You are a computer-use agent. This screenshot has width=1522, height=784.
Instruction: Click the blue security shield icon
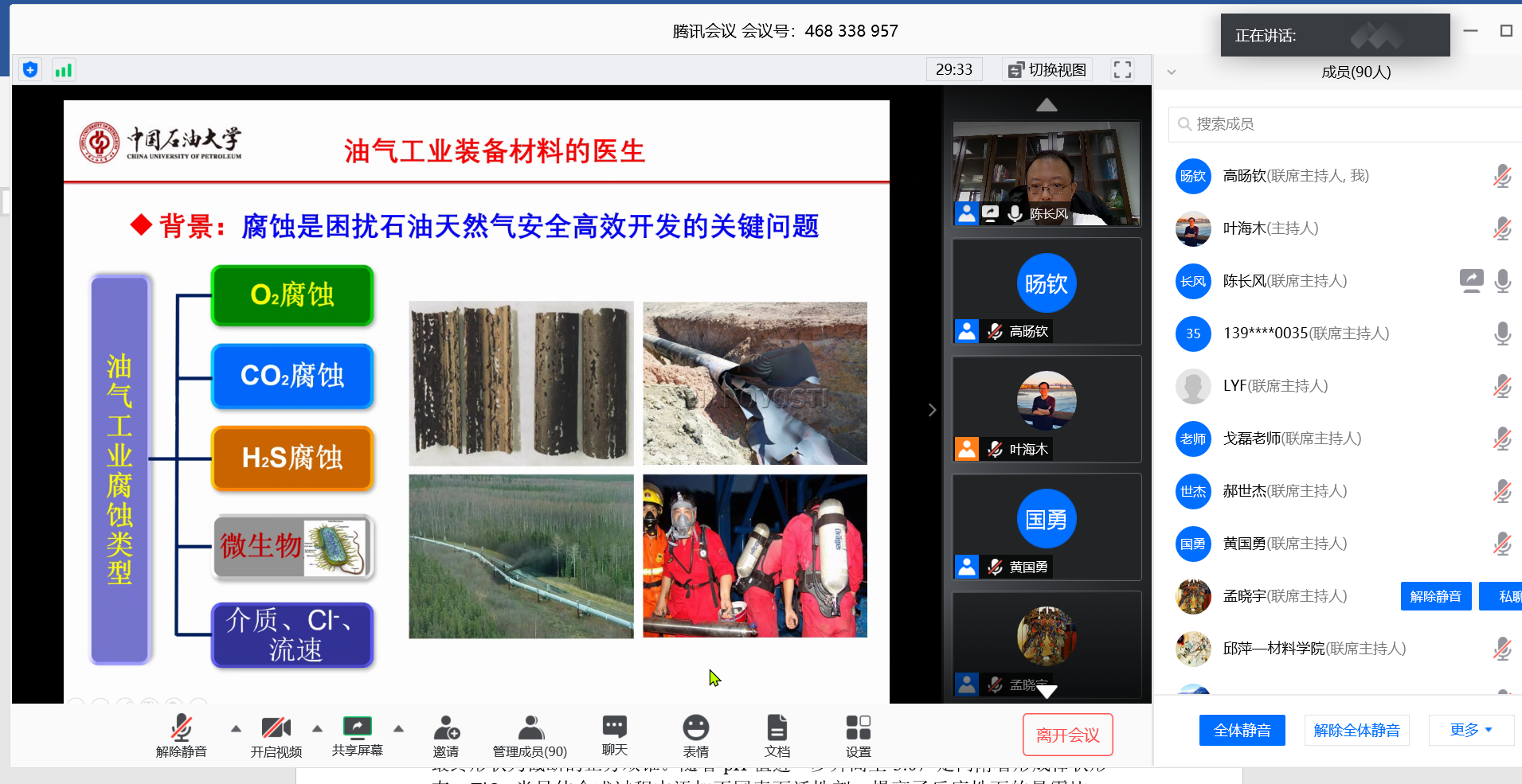tap(30, 70)
